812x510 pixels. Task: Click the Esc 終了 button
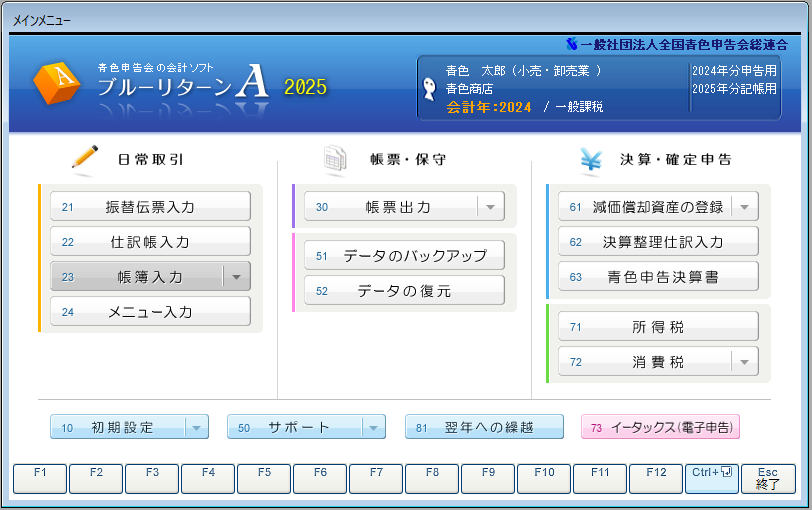coord(768,478)
